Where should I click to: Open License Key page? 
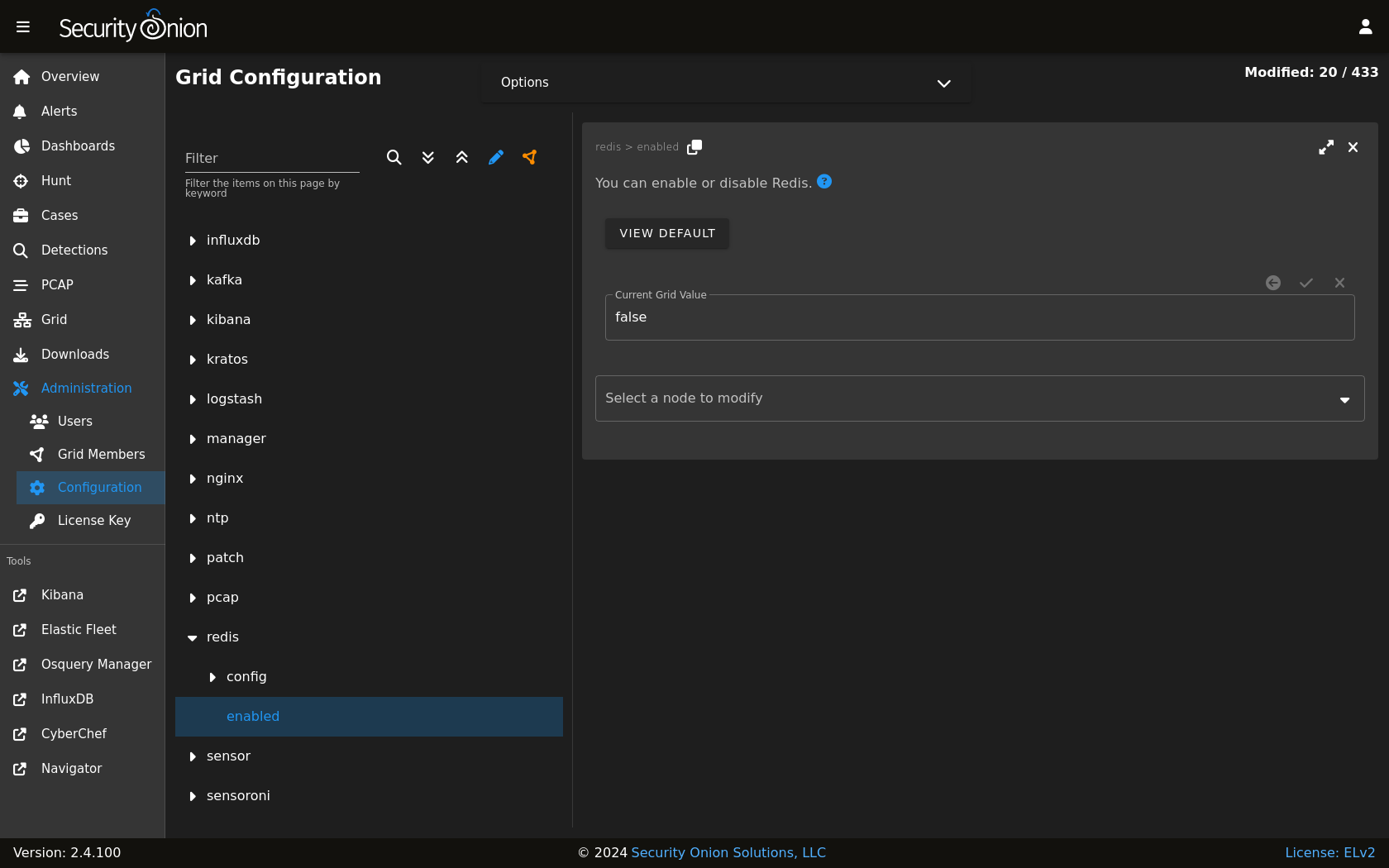click(91, 521)
